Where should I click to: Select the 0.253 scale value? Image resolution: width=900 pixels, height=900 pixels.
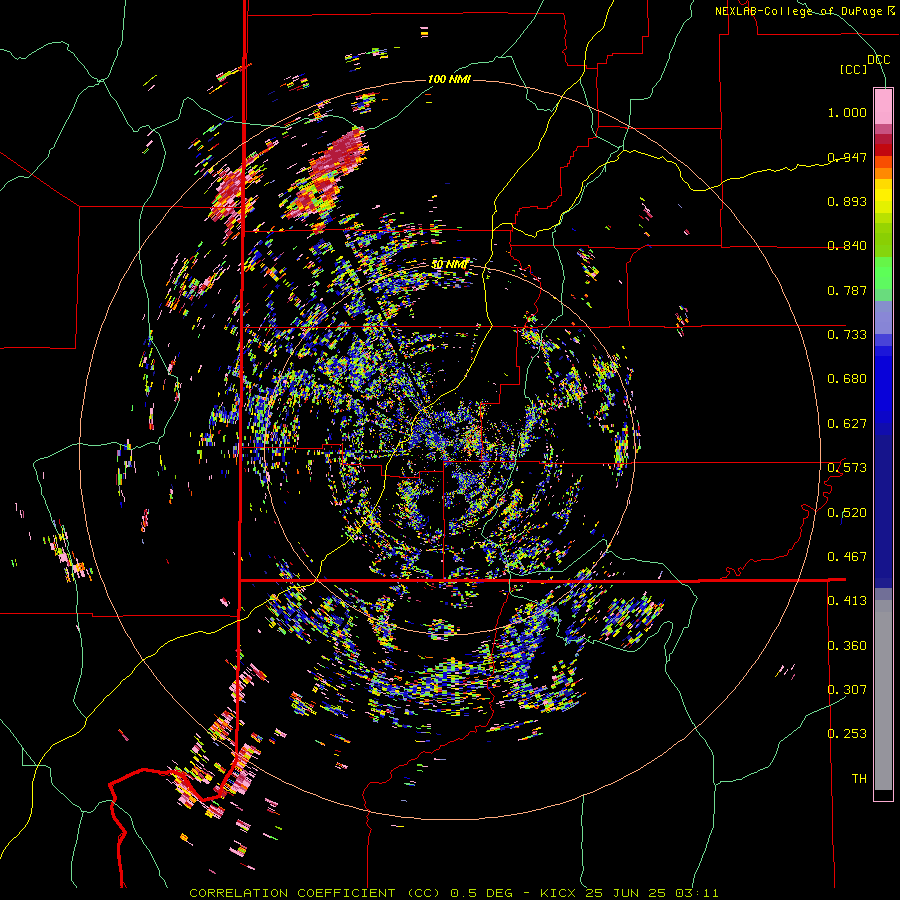coord(847,734)
